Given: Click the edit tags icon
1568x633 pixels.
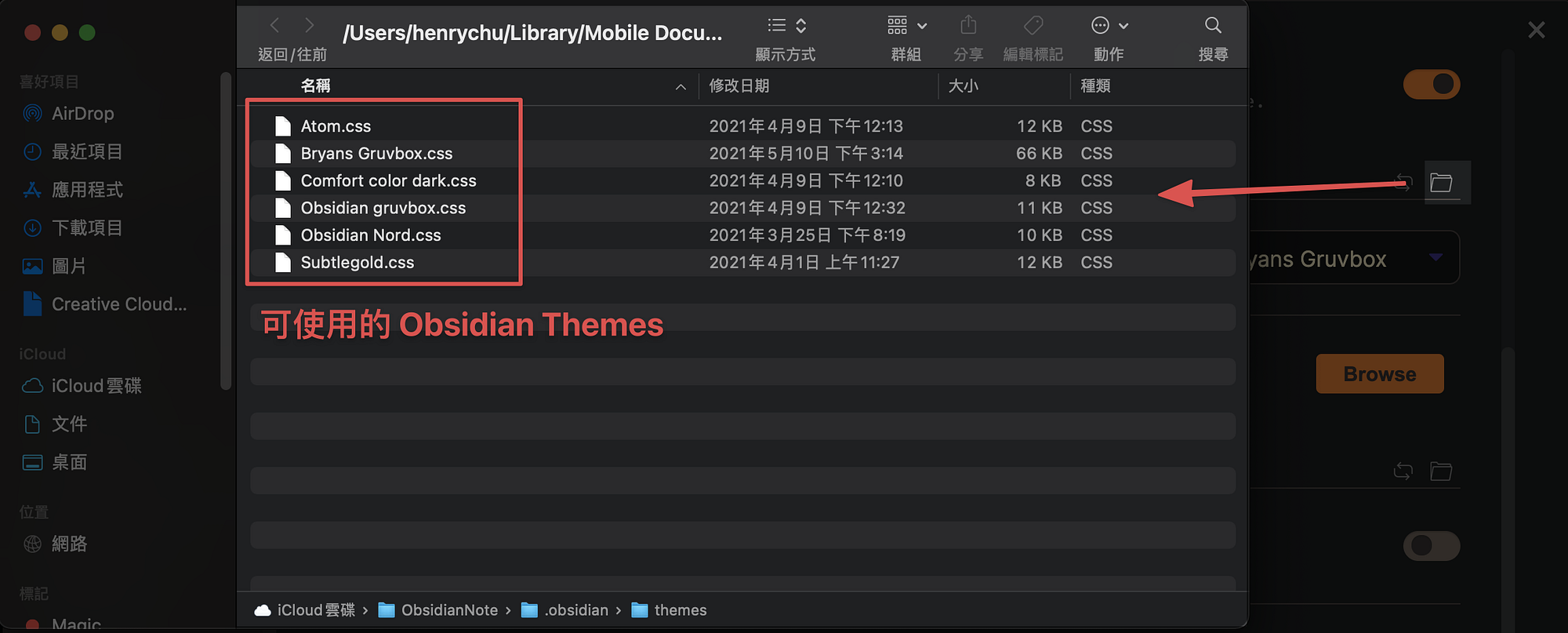Looking at the screenshot, I should click(x=1033, y=25).
